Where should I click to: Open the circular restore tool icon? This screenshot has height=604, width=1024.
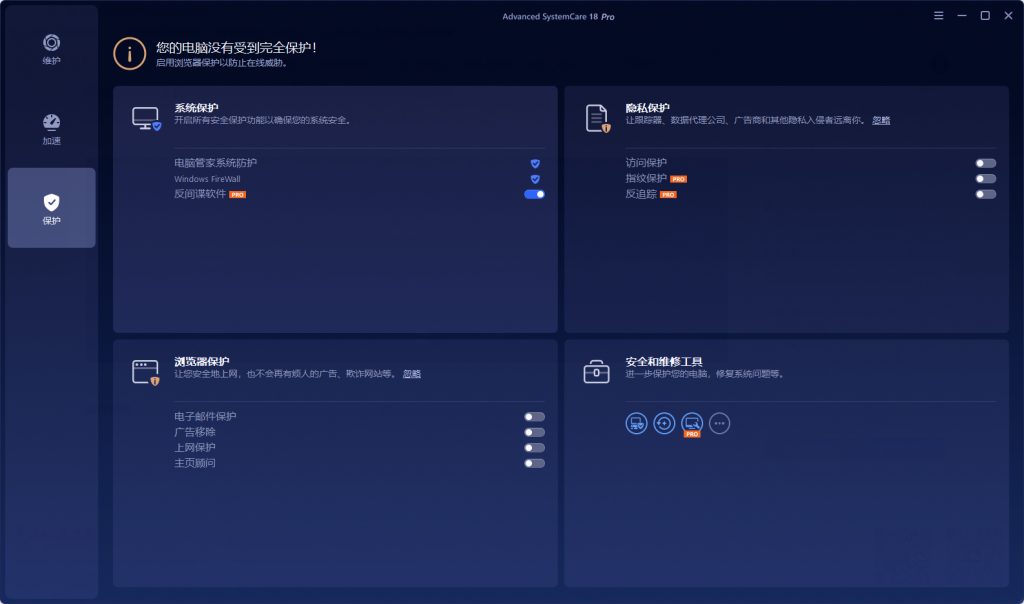[664, 423]
